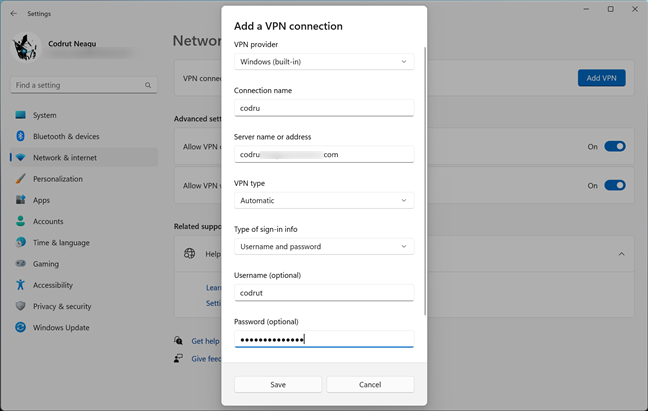Click the Password (optional) field

point(324,339)
